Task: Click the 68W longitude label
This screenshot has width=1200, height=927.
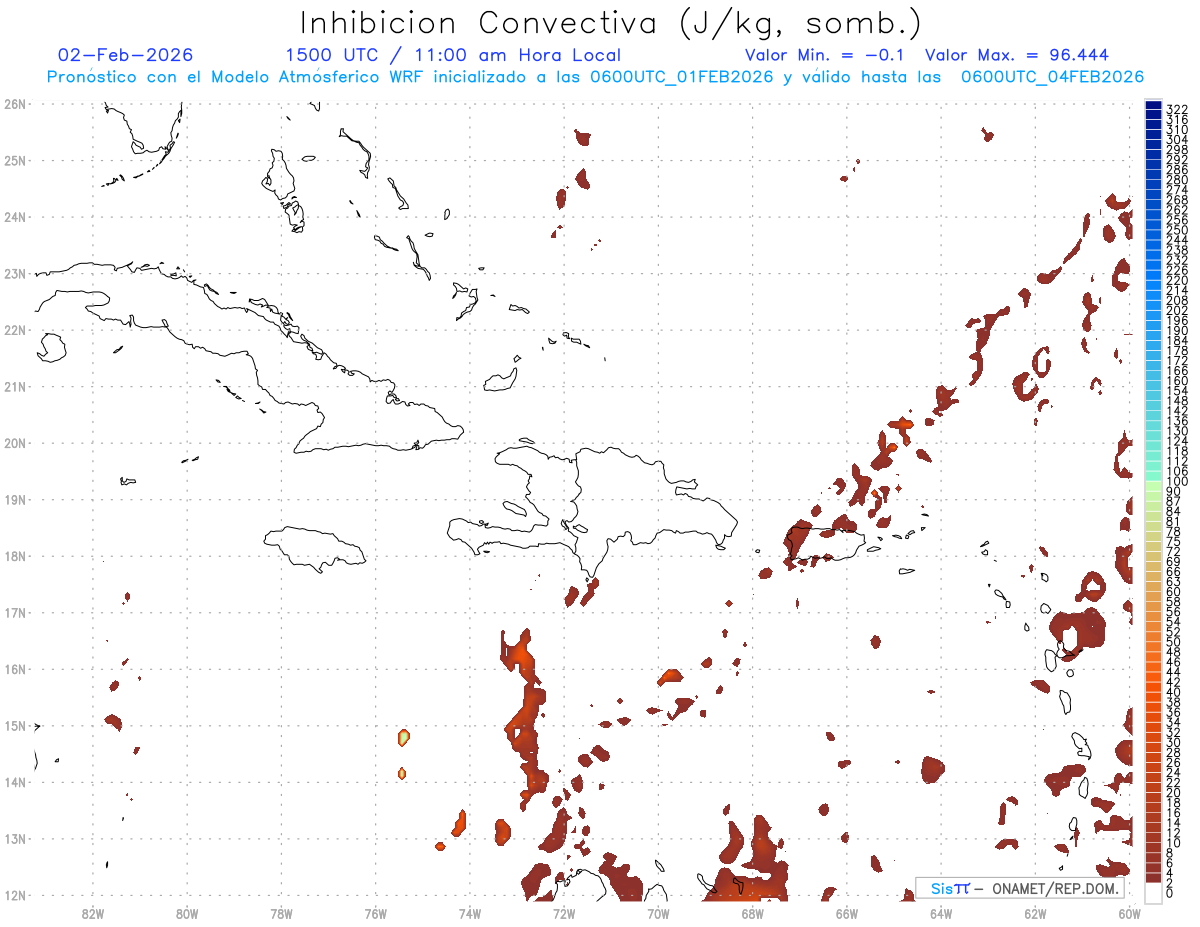Action: point(753,912)
